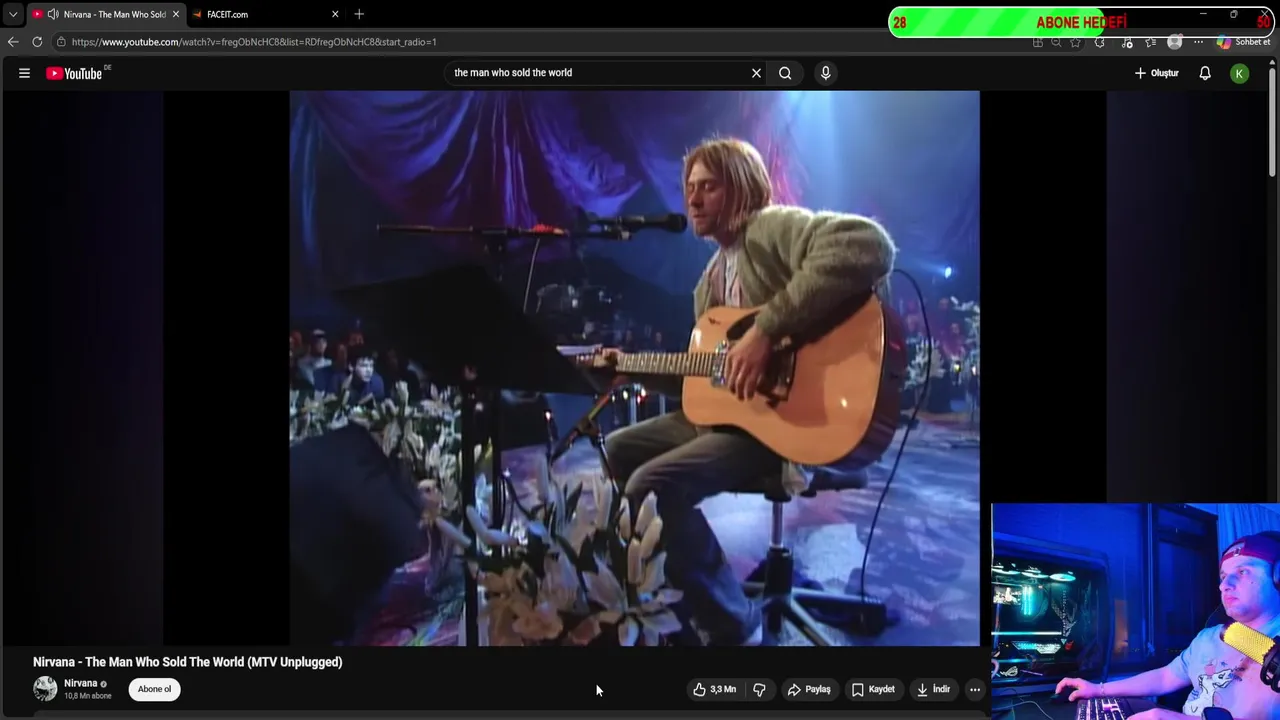1280x720 pixels.
Task: Open browser profile avatar
Action: pos(1174,42)
